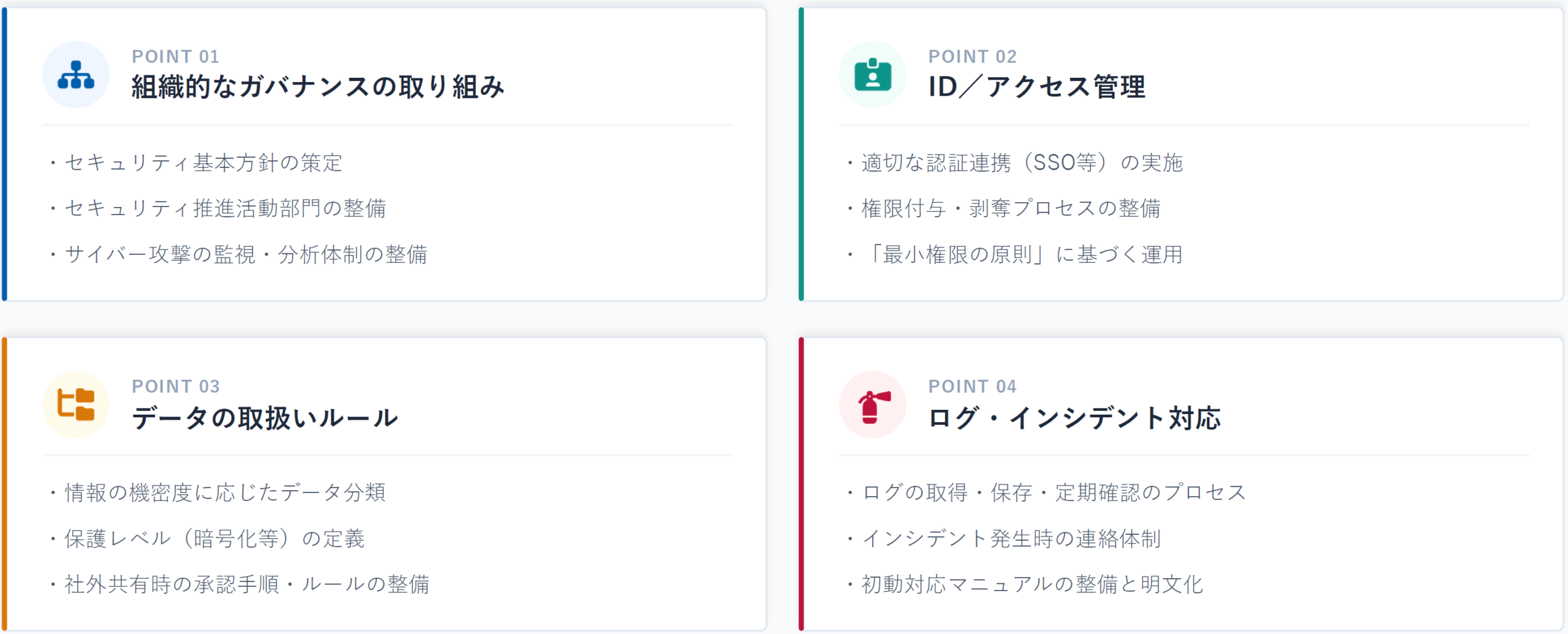Click the ID／アクセス管理 heading
The image size is (1568, 634).
(x=1036, y=86)
